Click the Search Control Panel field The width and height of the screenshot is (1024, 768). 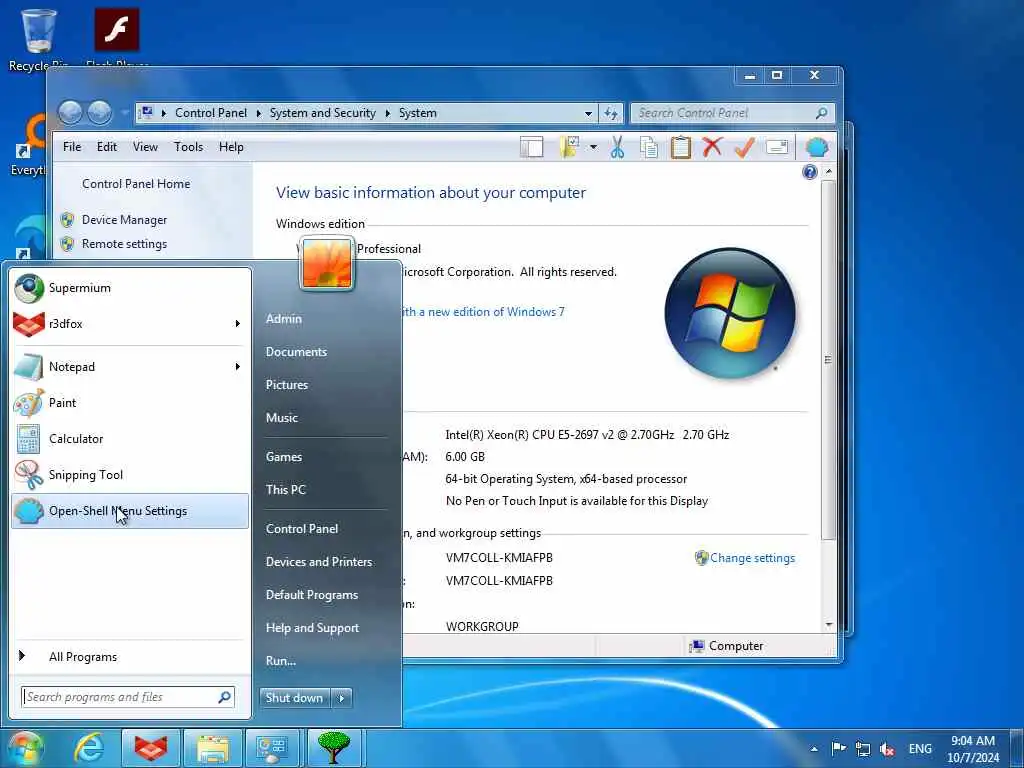[731, 113]
